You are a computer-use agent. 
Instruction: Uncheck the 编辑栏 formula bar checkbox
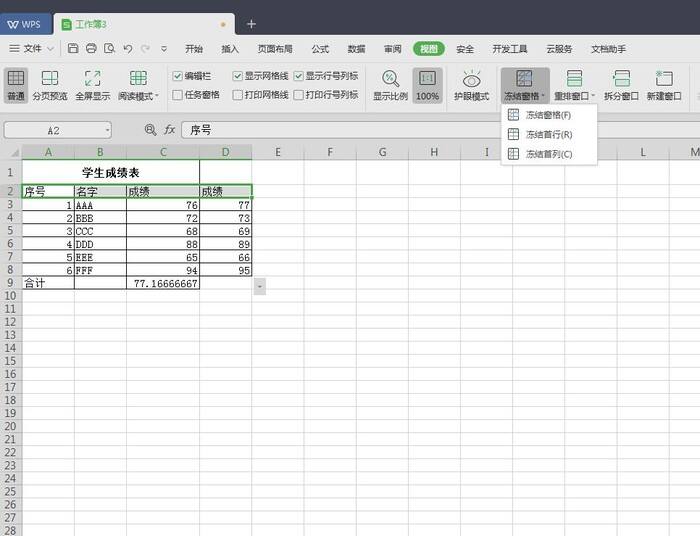click(x=178, y=75)
